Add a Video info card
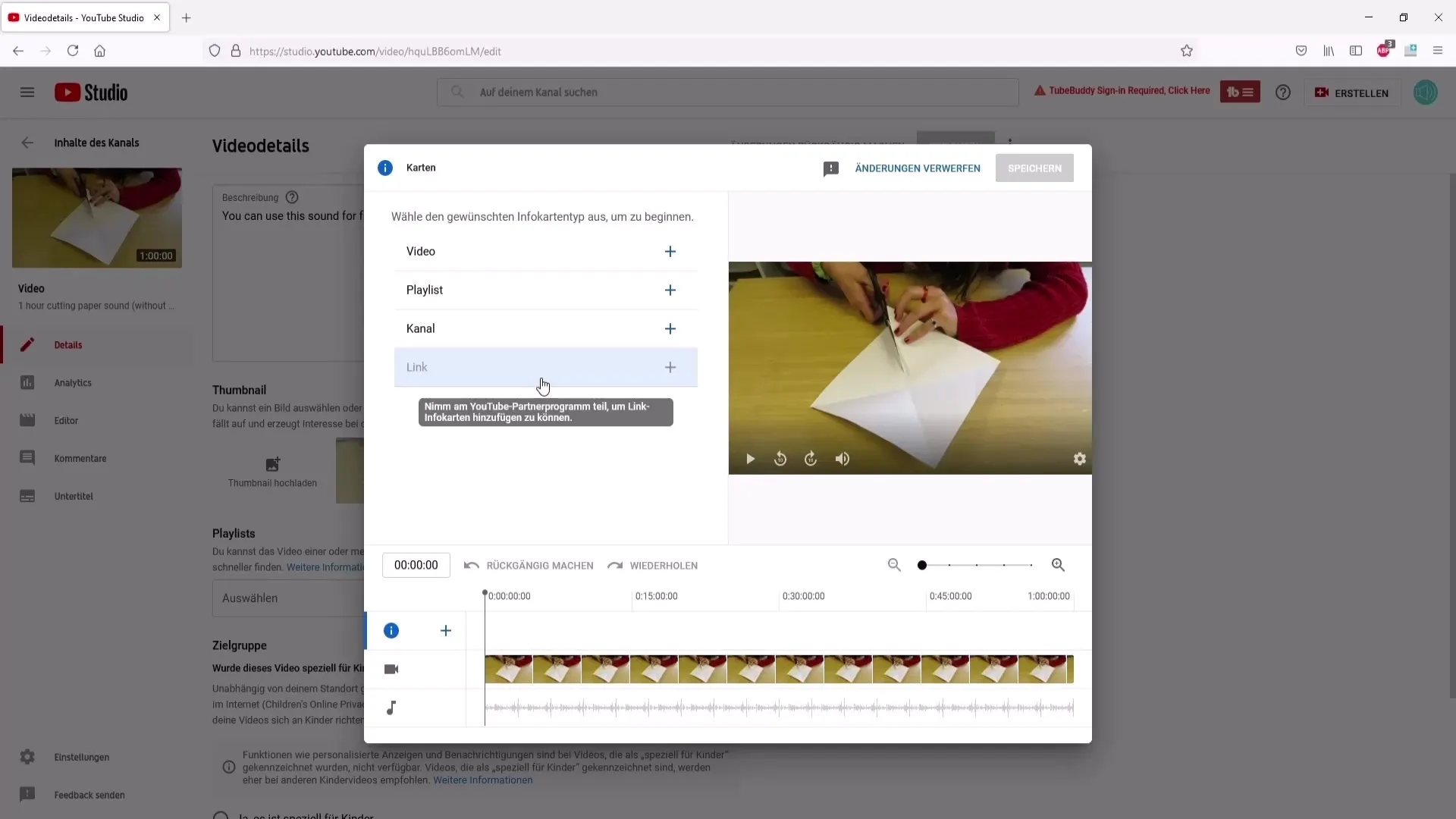 (670, 252)
